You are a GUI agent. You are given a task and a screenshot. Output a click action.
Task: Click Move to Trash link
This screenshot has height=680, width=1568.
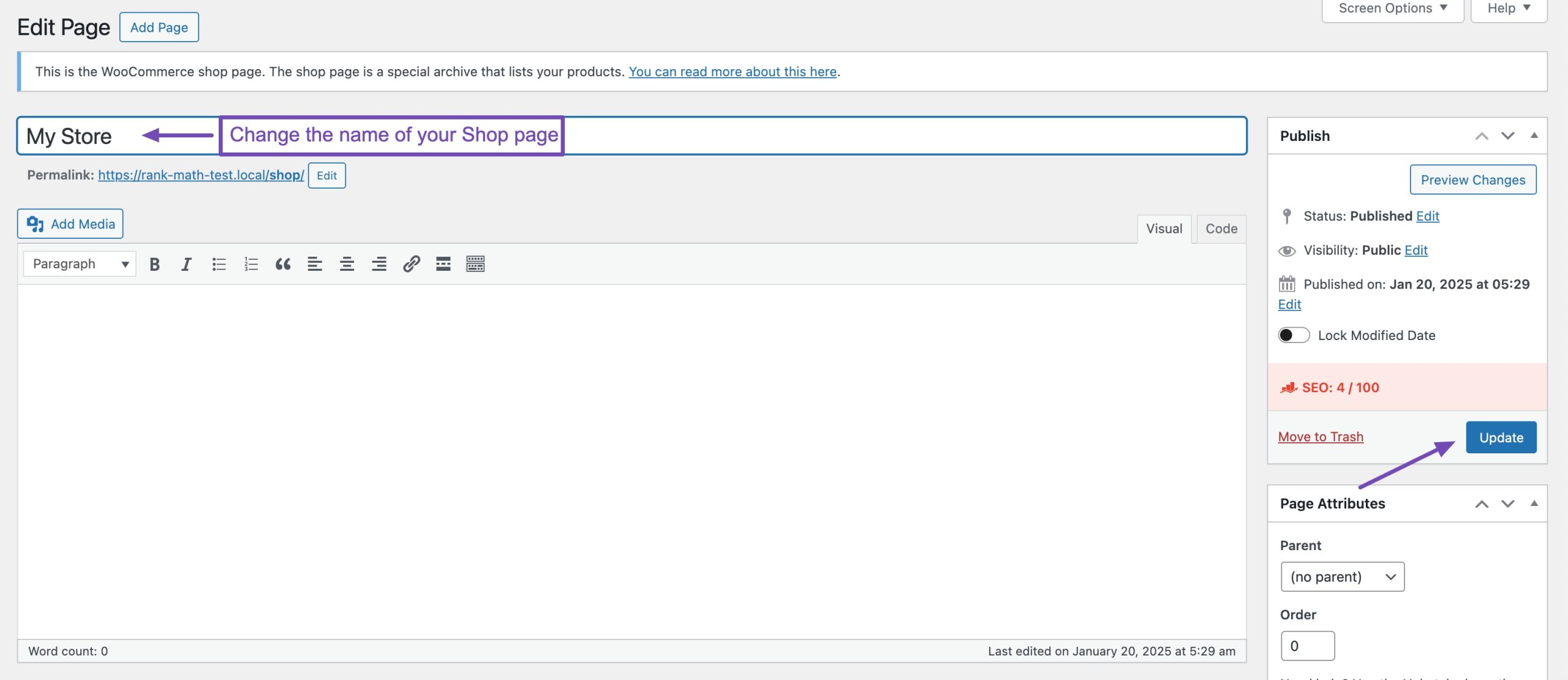(x=1321, y=437)
